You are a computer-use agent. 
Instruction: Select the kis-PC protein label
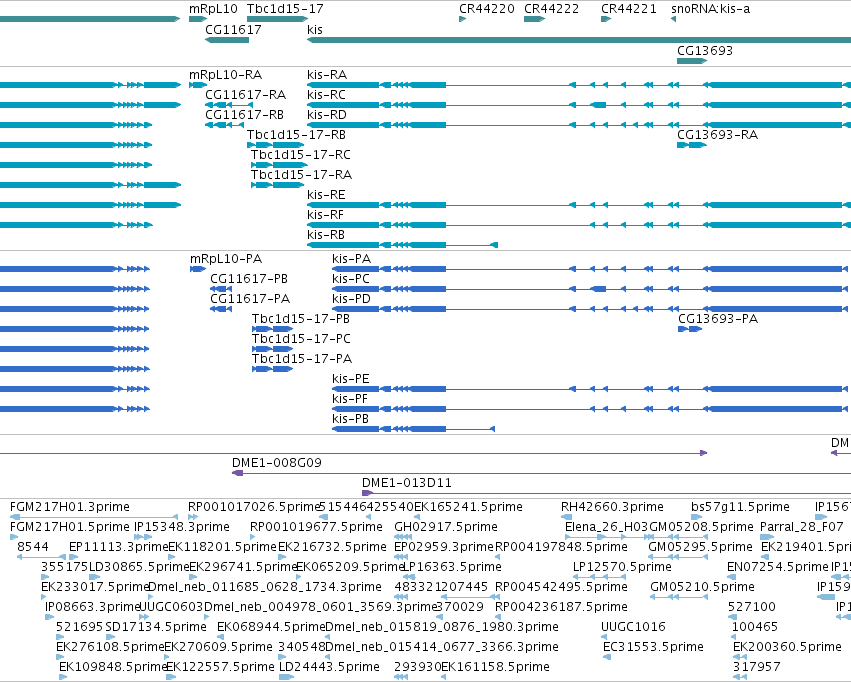[351, 278]
